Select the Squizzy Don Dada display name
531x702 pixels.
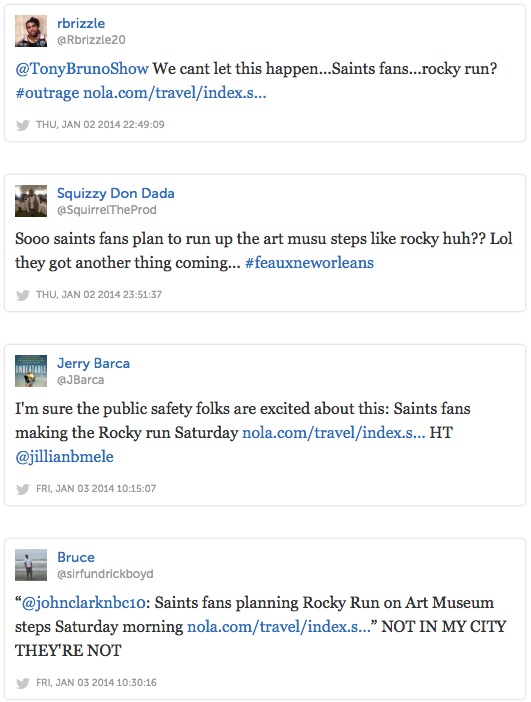point(116,193)
